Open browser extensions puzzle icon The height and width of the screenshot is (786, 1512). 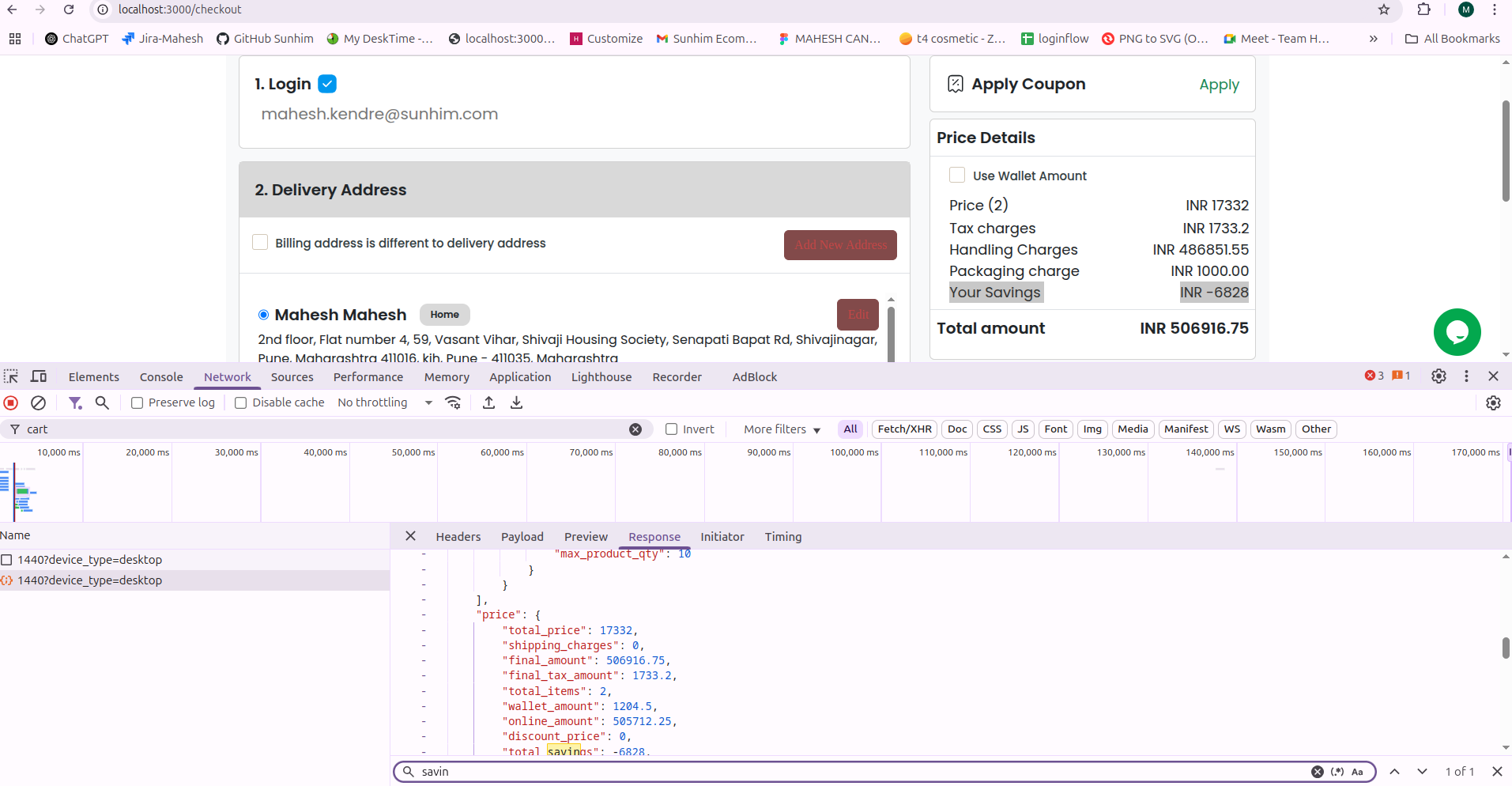tap(1423, 9)
